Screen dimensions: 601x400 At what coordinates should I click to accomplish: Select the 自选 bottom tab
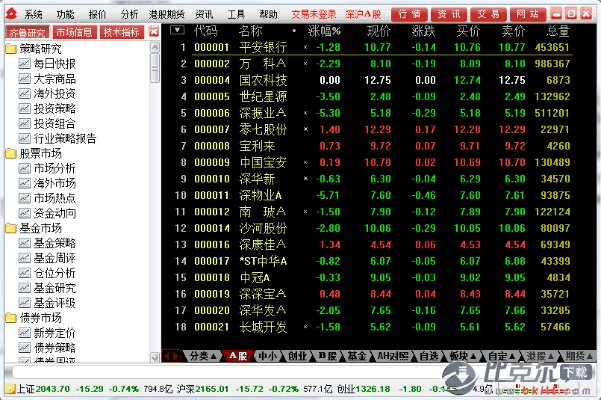[x=429, y=356]
